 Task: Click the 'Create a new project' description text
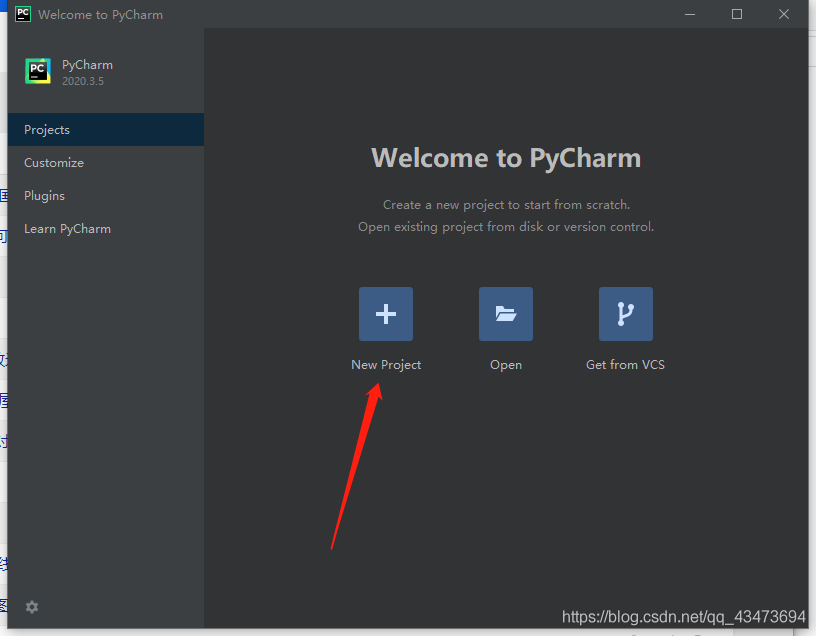(x=506, y=205)
